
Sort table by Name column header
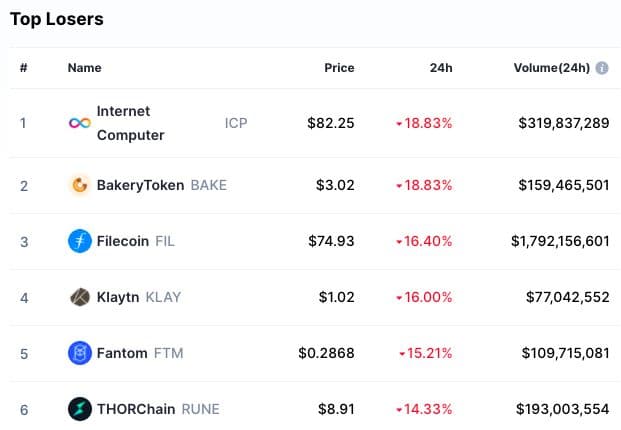click(84, 68)
